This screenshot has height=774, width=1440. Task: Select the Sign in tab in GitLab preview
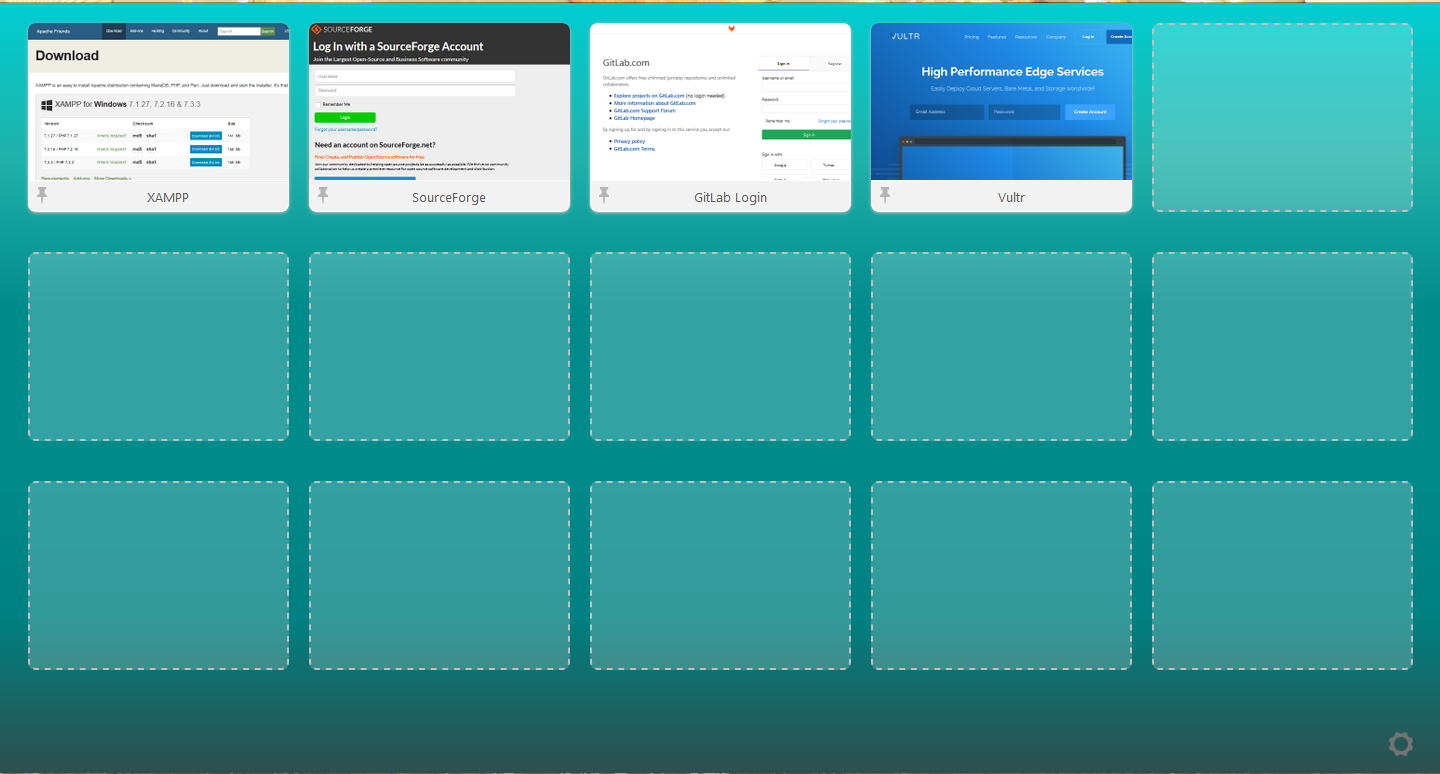click(783, 64)
